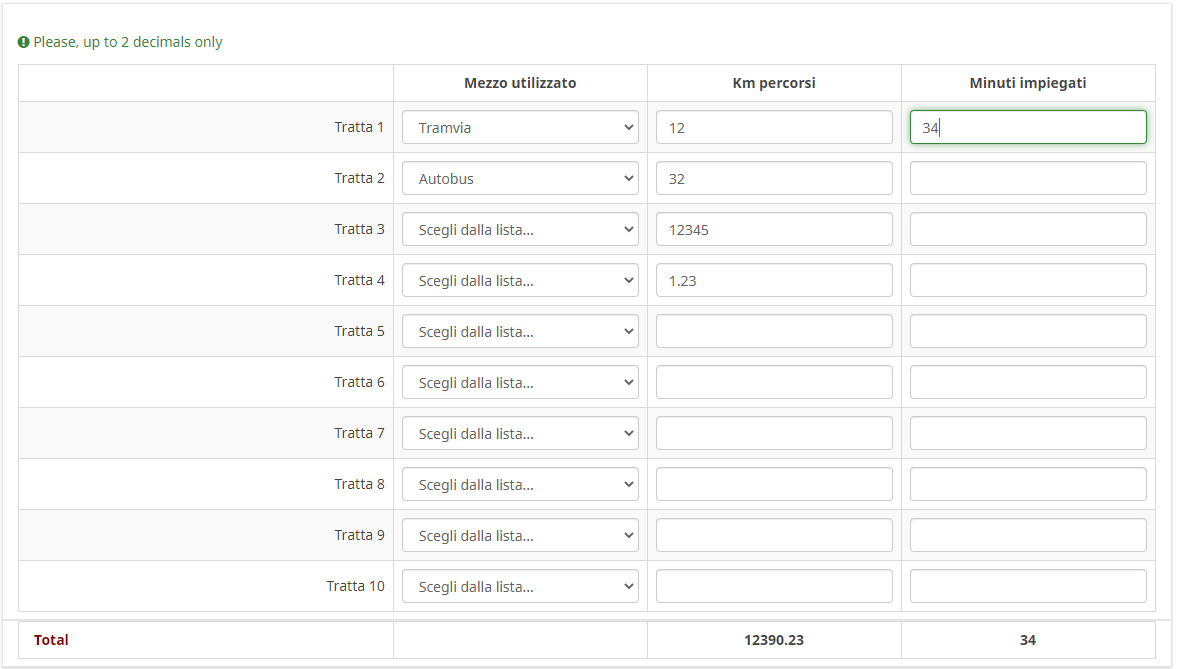
Task: Open the Tratta 10 transport dropdown
Action: pyautogui.click(x=520, y=586)
